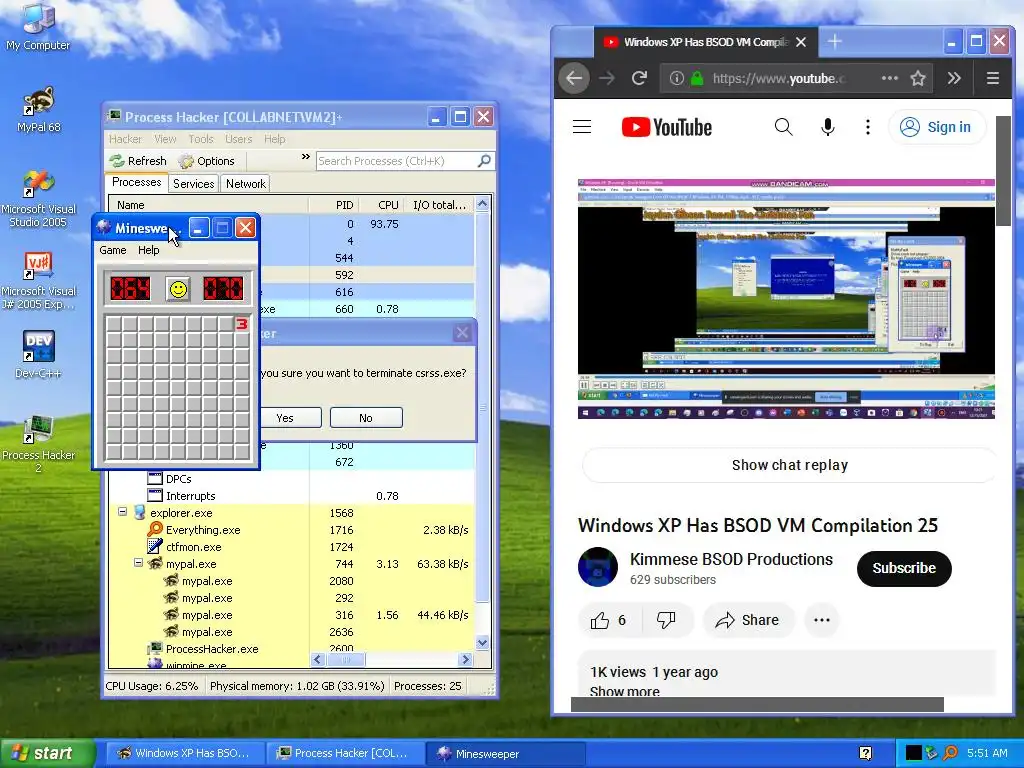This screenshot has height=768, width=1024.
Task: Go to the YouTube home logo
Action: 667,127
